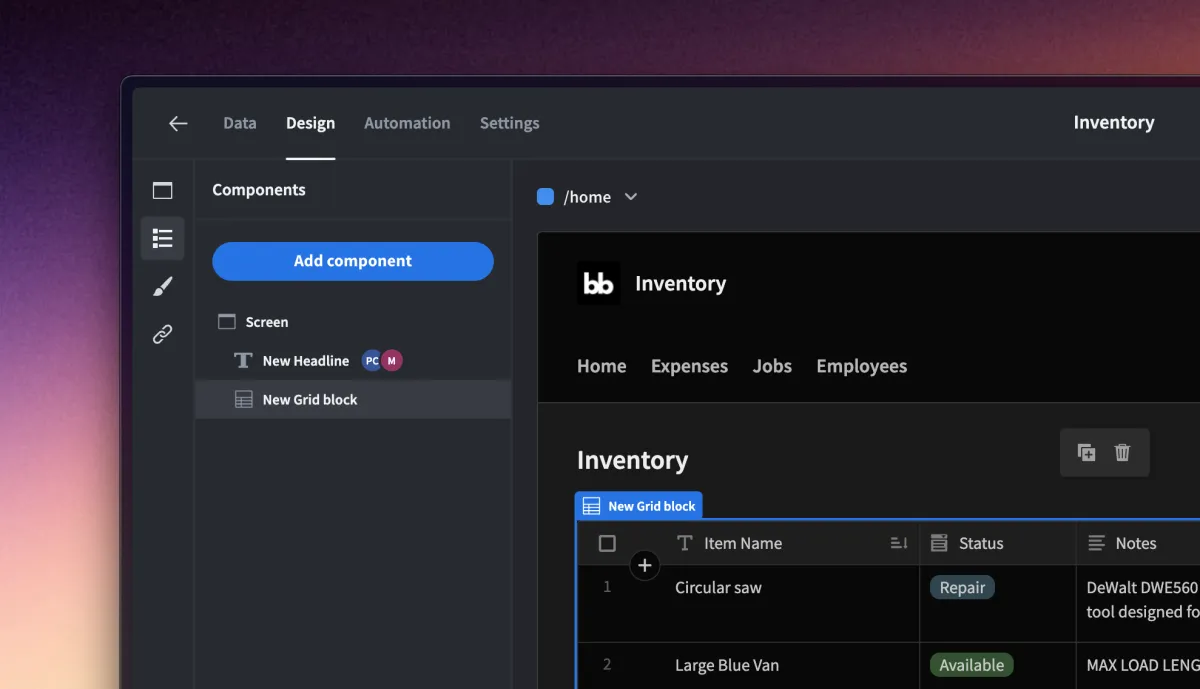The width and height of the screenshot is (1200, 689).
Task: Click the round plus add-row button
Action: click(645, 566)
